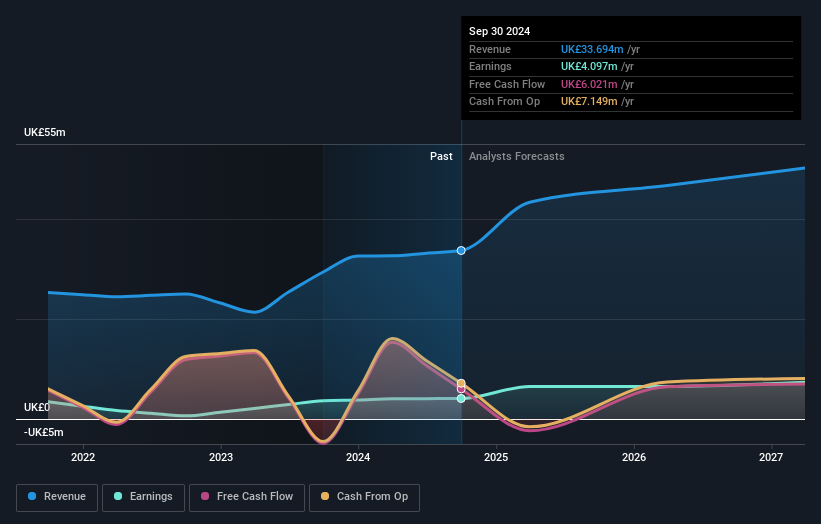This screenshot has width=821, height=524.
Task: Click the UK£33.694m revenue value
Action: 592,49
